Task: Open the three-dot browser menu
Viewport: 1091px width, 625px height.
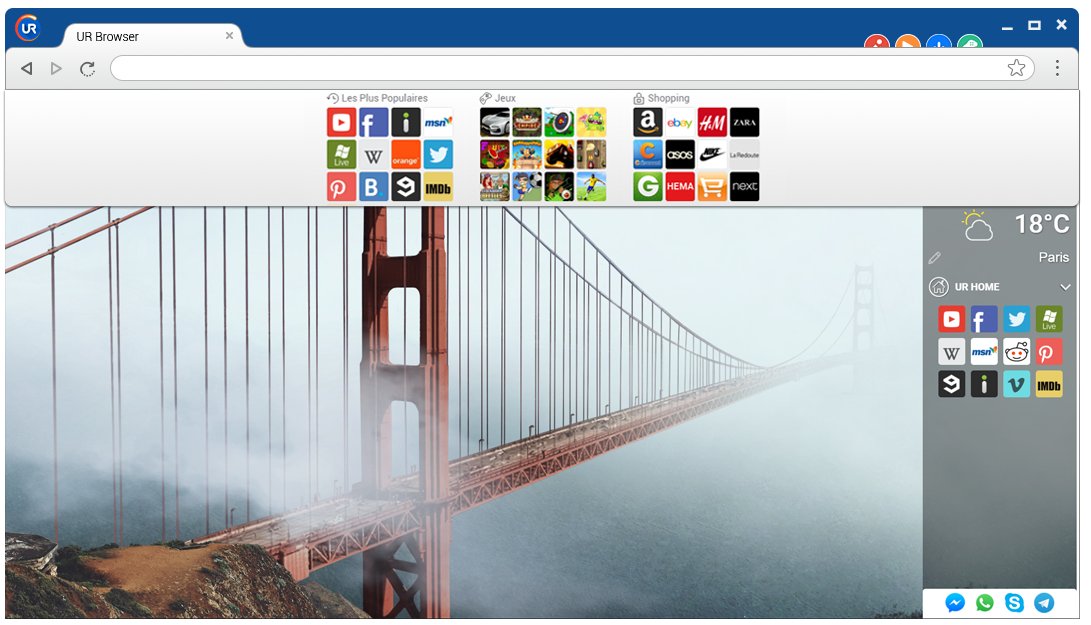Action: (x=1057, y=68)
